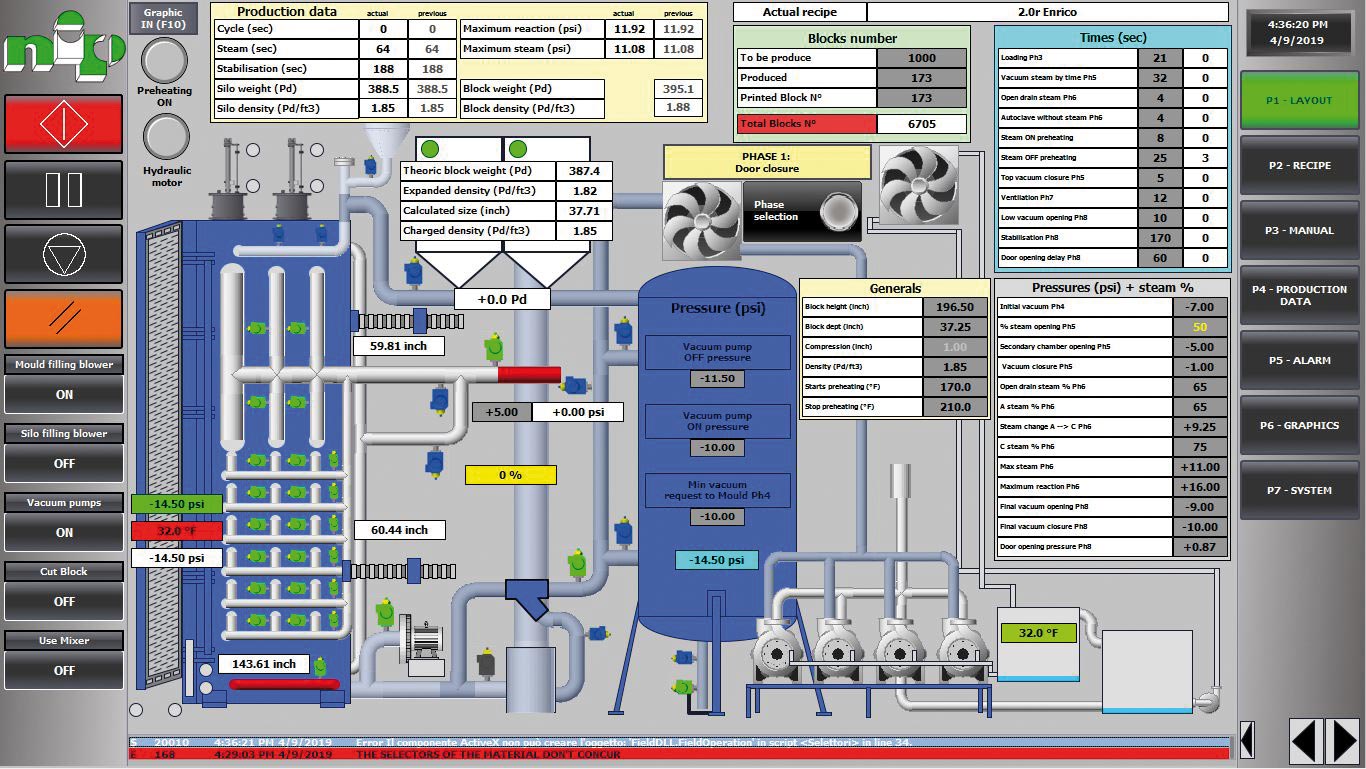1366x769 pixels.
Task: Open the P6 - GRAPHICS page
Action: [x=1298, y=426]
